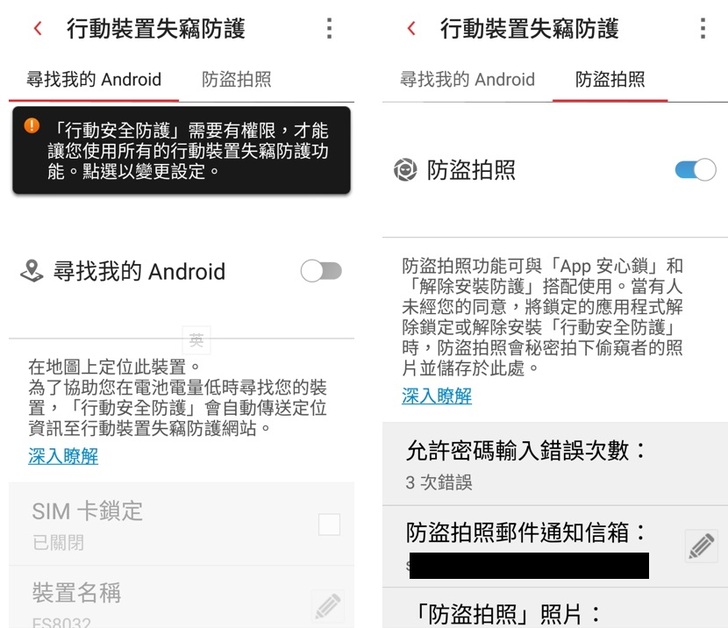The height and width of the screenshot is (628, 728).
Task: Open 允許密碼輸入錯誤次數 setting showing 3 次錯誤
Action: coord(555,464)
